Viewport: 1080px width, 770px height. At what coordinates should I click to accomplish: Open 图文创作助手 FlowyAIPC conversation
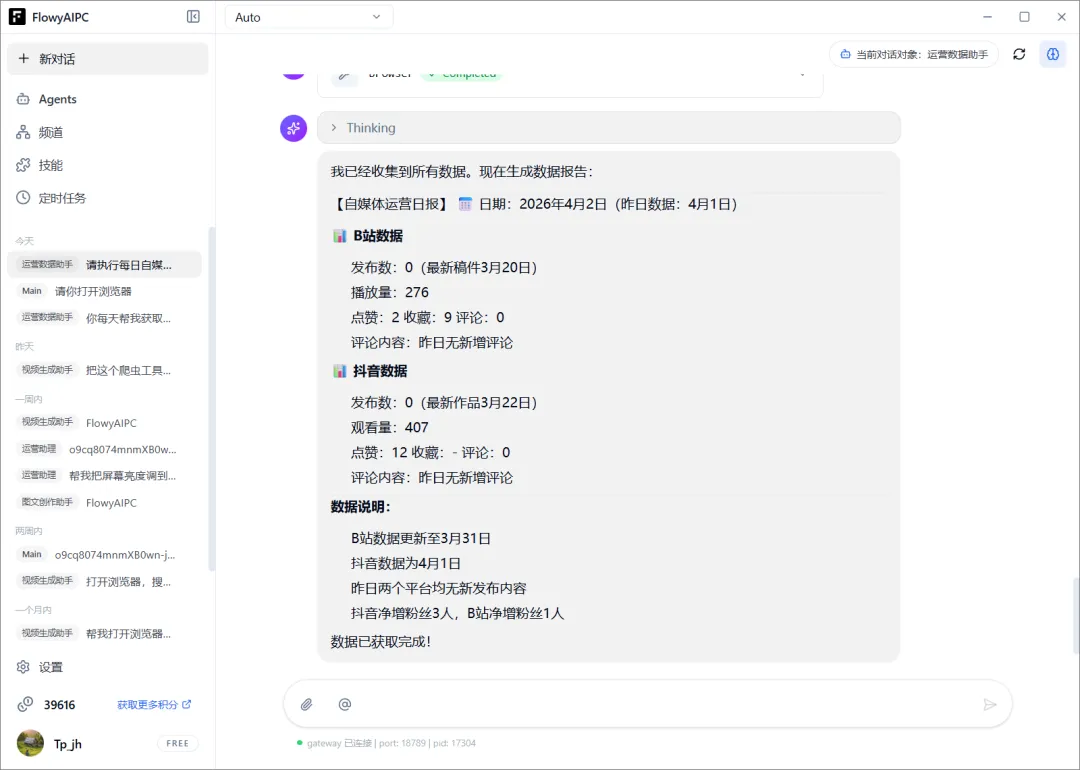pos(104,503)
